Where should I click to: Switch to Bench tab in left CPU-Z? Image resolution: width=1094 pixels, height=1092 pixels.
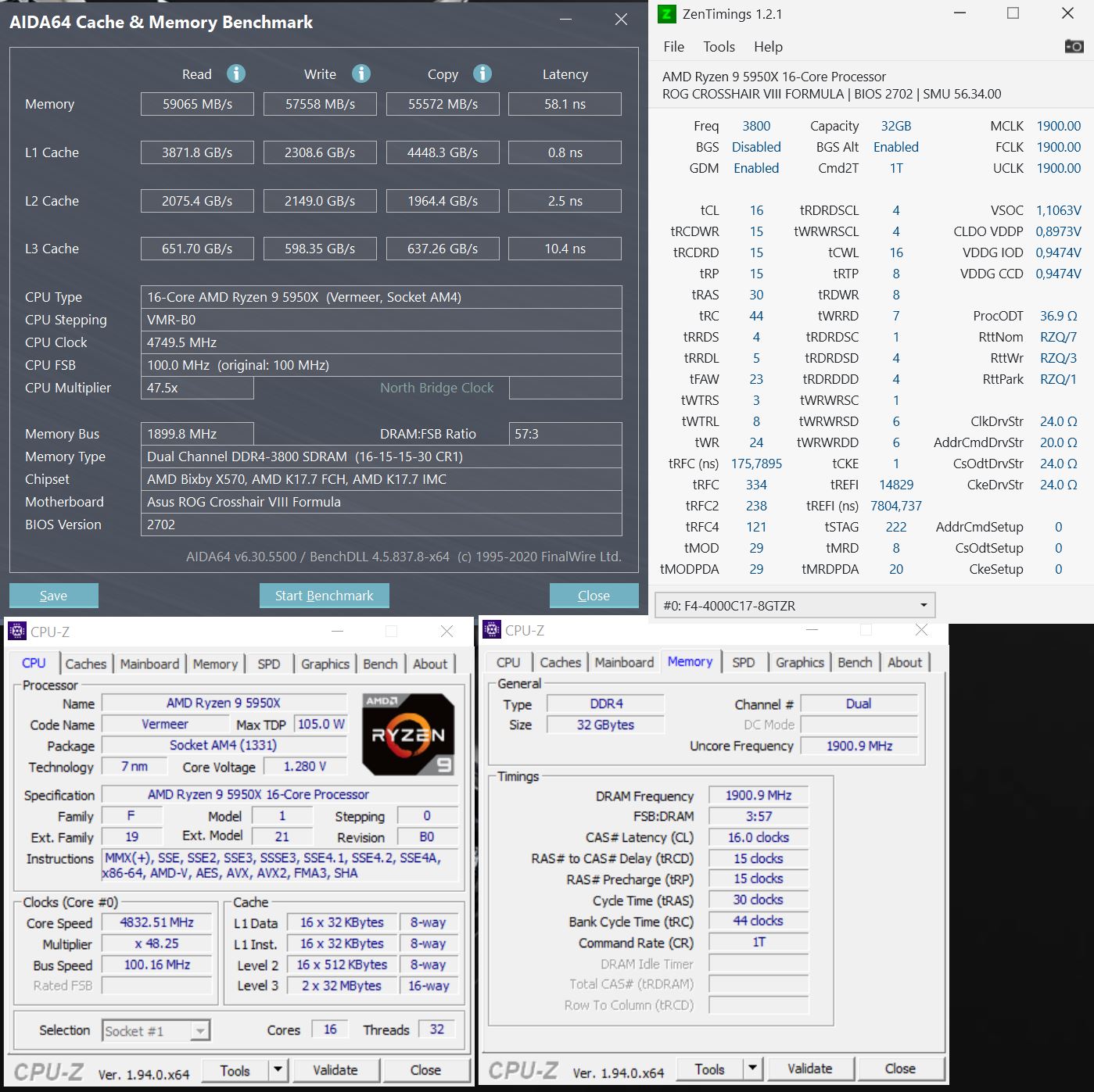click(x=381, y=664)
